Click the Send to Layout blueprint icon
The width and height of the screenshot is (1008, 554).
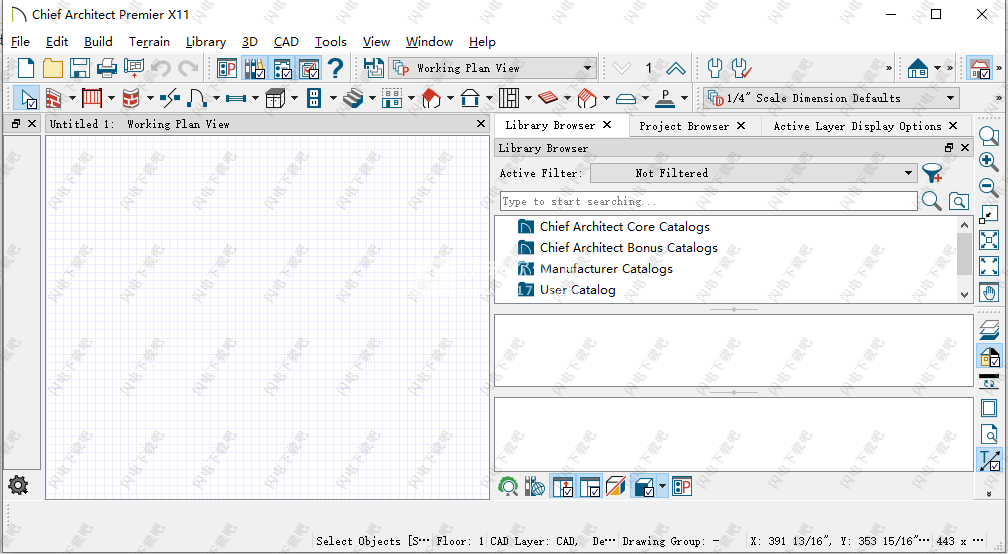[x=134, y=68]
